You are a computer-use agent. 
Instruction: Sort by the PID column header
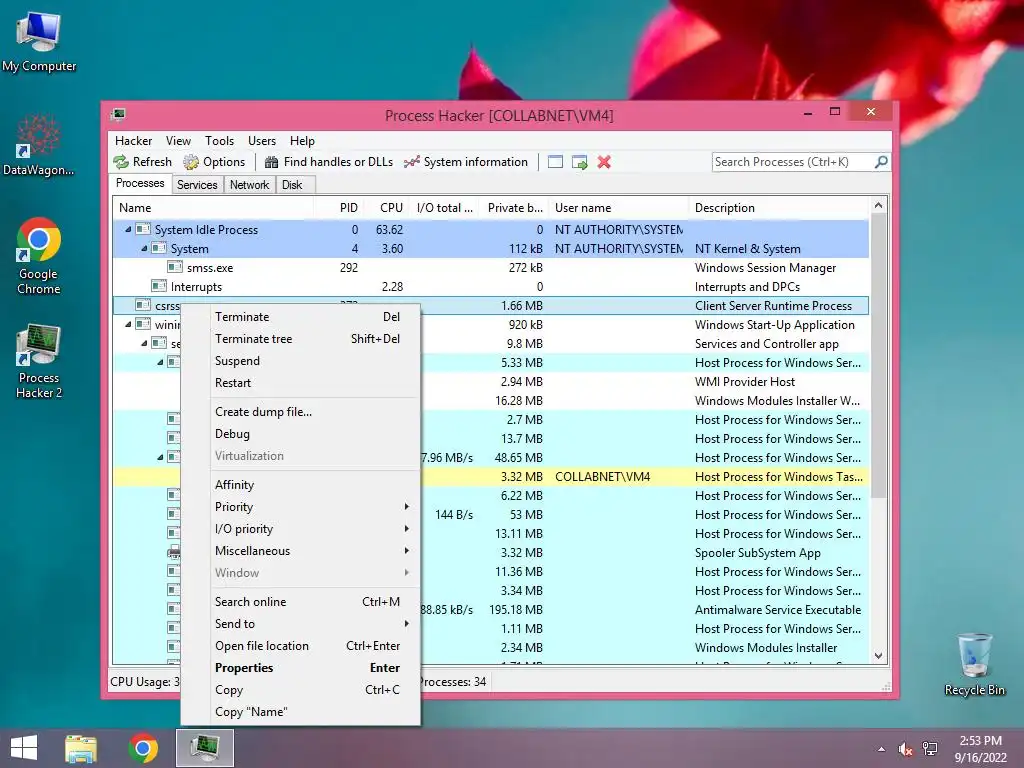338,208
